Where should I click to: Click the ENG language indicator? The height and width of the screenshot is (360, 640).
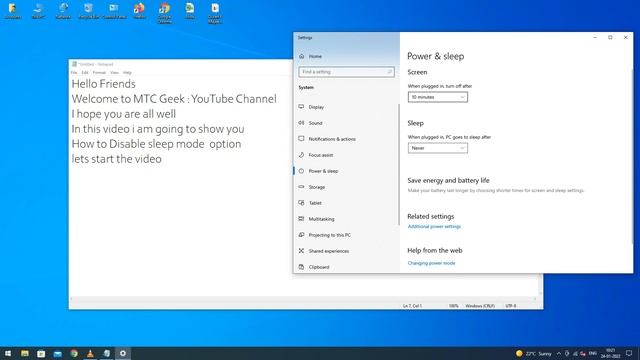tap(593, 353)
